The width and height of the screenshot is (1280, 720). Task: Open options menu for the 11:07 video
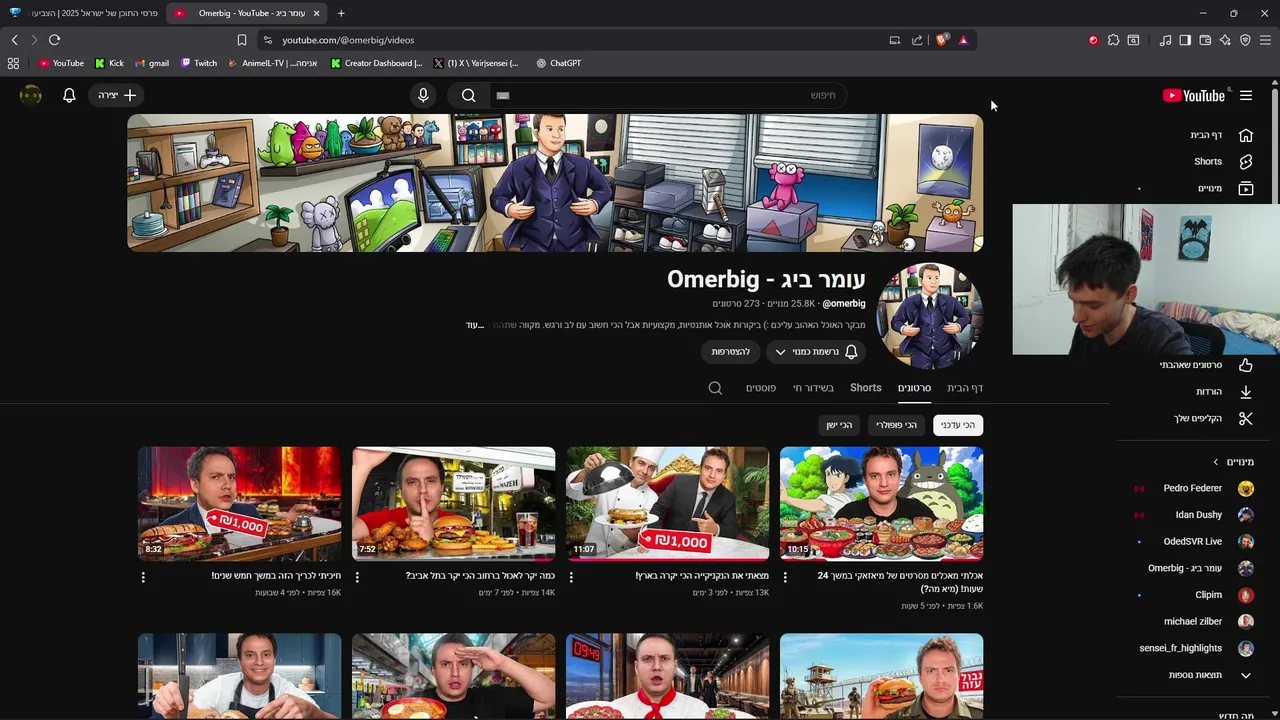tap(571, 577)
